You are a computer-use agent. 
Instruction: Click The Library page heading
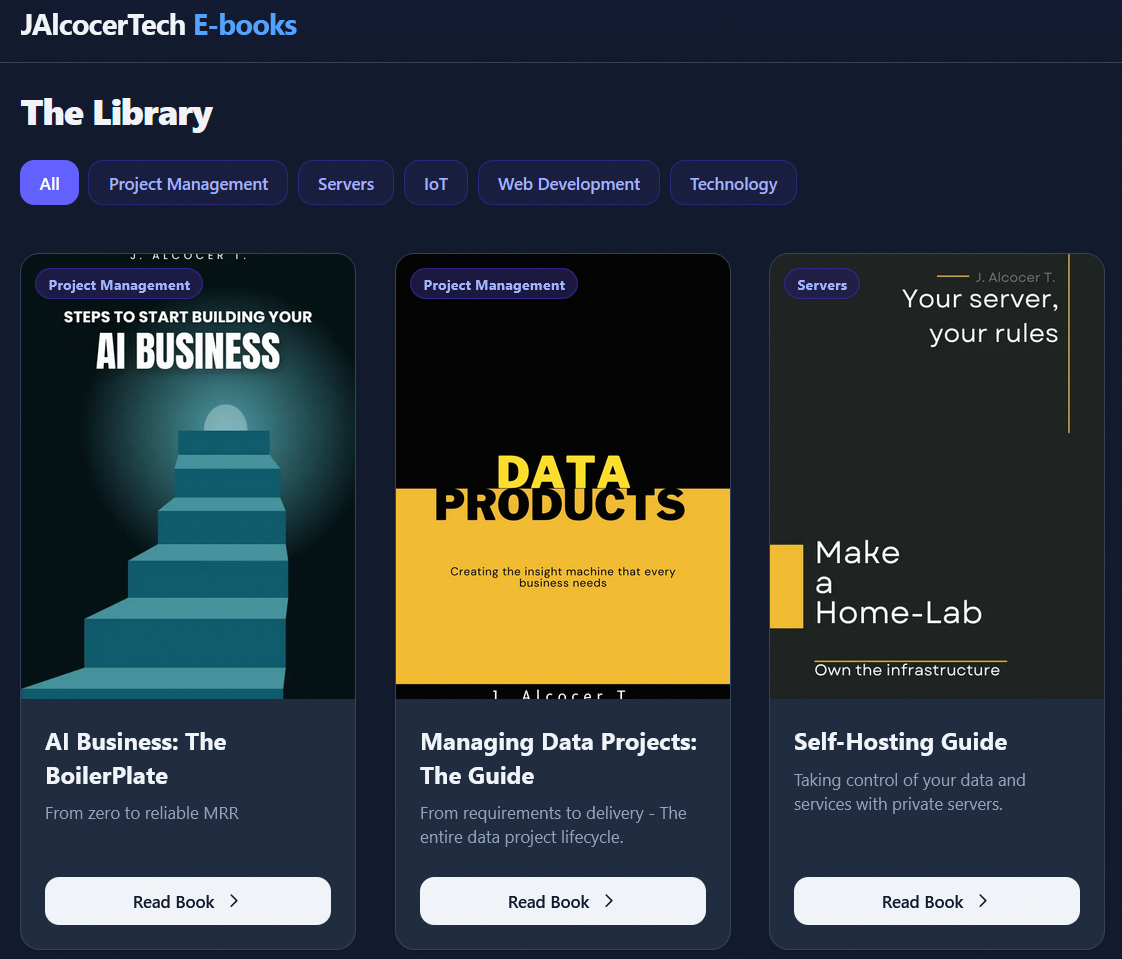pyautogui.click(x=116, y=112)
